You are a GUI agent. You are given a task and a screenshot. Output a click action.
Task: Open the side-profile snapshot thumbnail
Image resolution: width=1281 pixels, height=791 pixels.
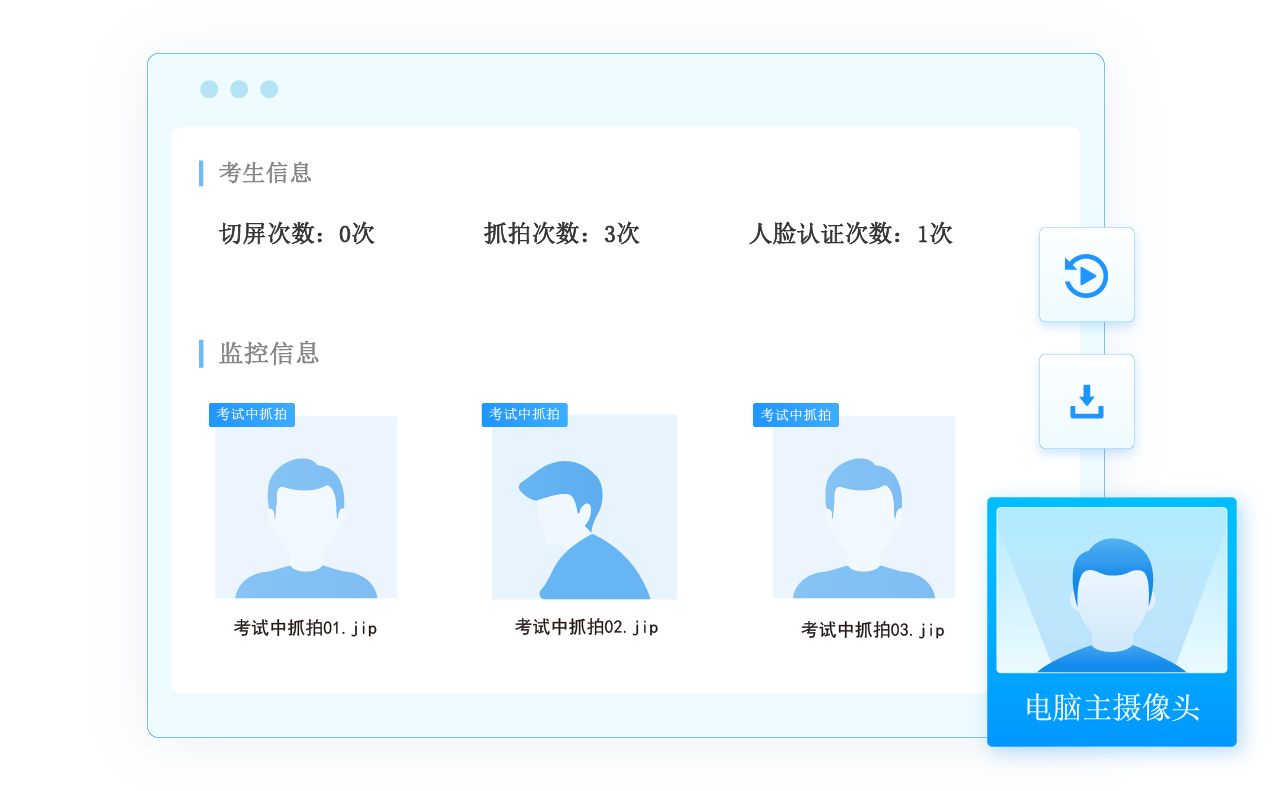coord(584,507)
